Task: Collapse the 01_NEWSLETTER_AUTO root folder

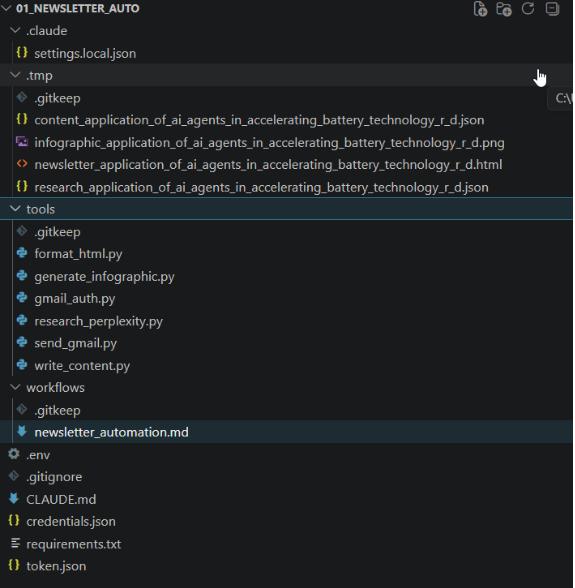Action: 6,8
